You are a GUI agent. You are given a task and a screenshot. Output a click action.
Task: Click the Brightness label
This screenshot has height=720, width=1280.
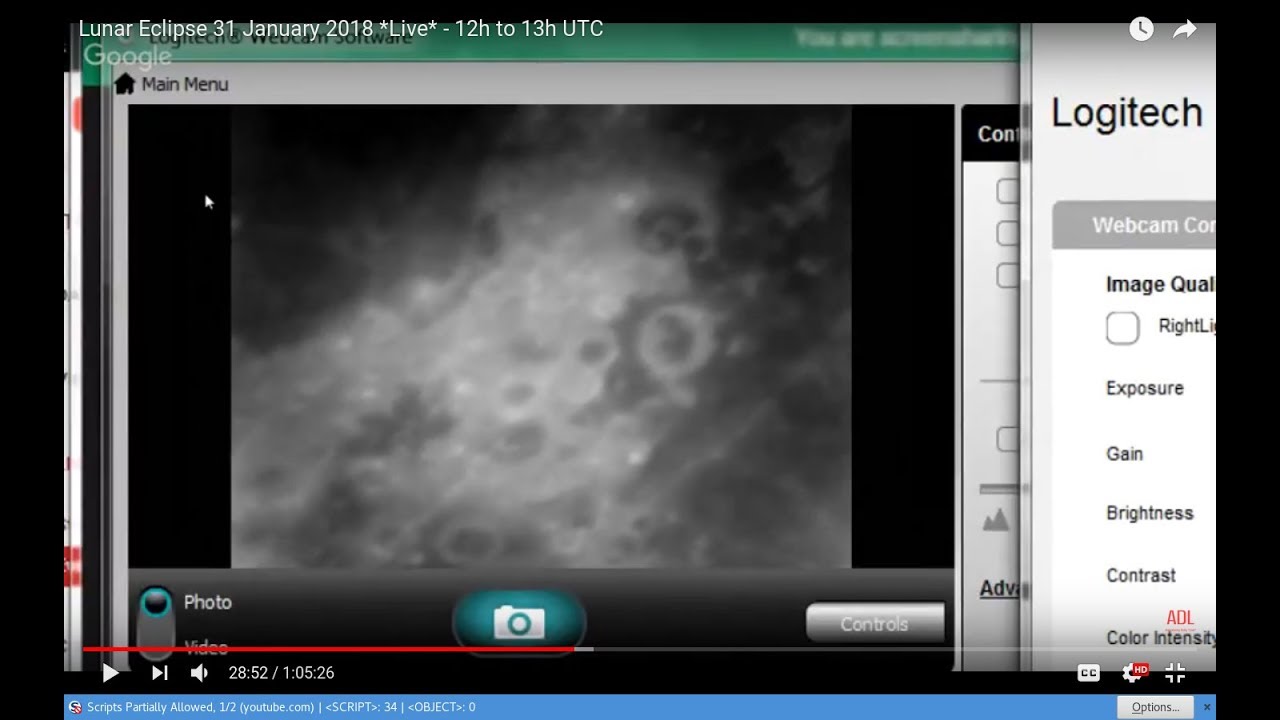(x=1149, y=513)
